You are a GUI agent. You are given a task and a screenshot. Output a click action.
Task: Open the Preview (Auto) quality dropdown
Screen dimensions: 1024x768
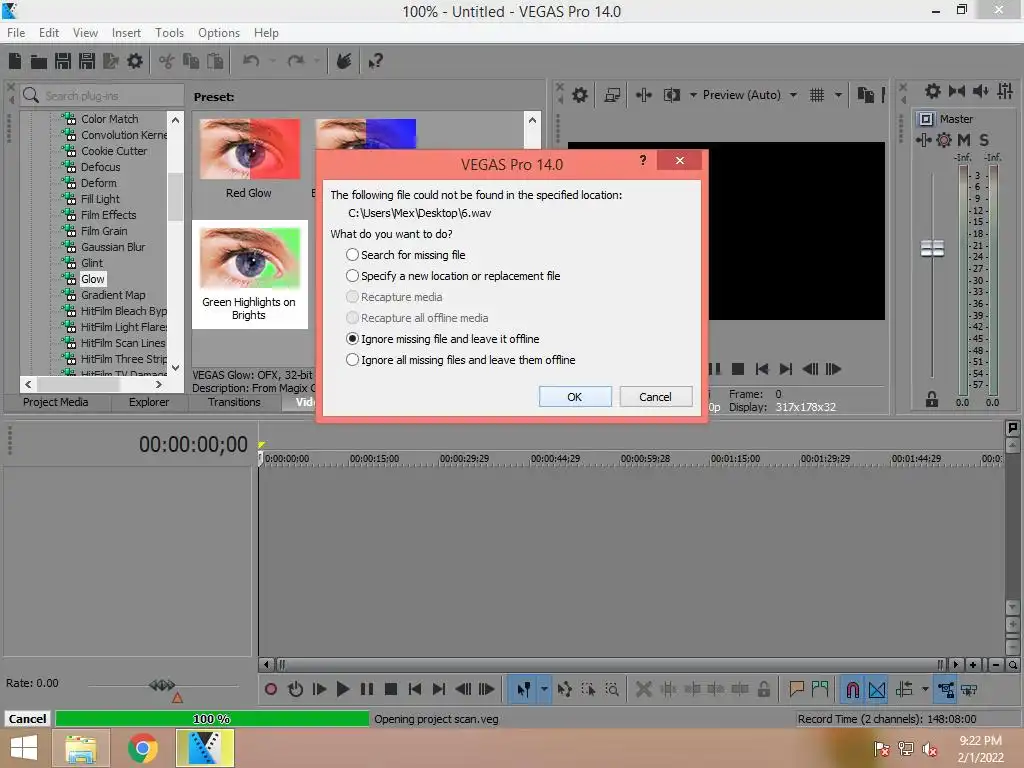793,95
